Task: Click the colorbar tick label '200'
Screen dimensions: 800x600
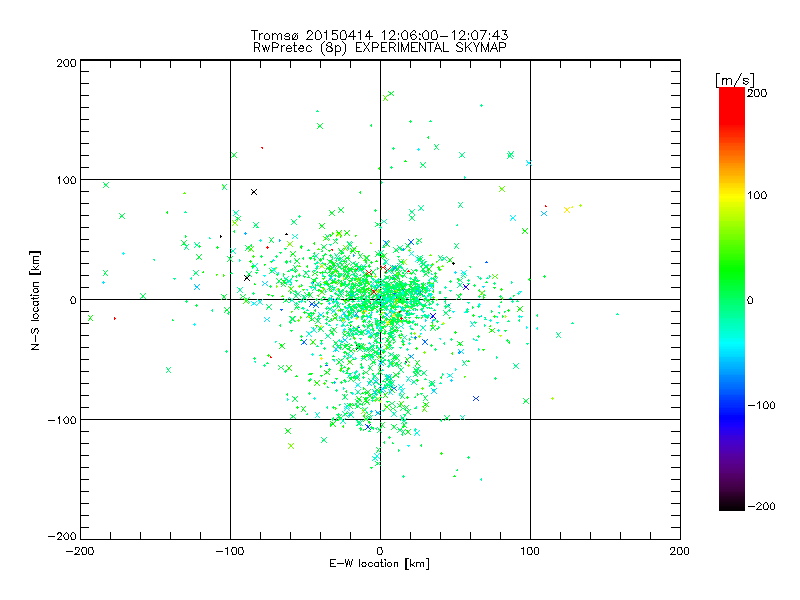Action: pyautogui.click(x=757, y=93)
